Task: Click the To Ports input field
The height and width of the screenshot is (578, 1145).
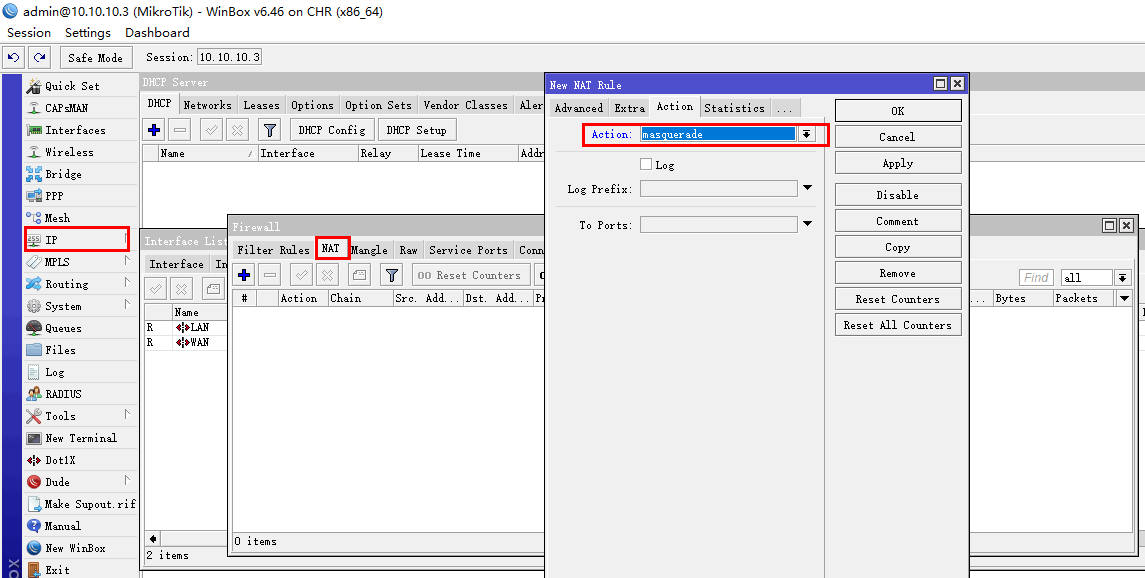Action: [719, 224]
